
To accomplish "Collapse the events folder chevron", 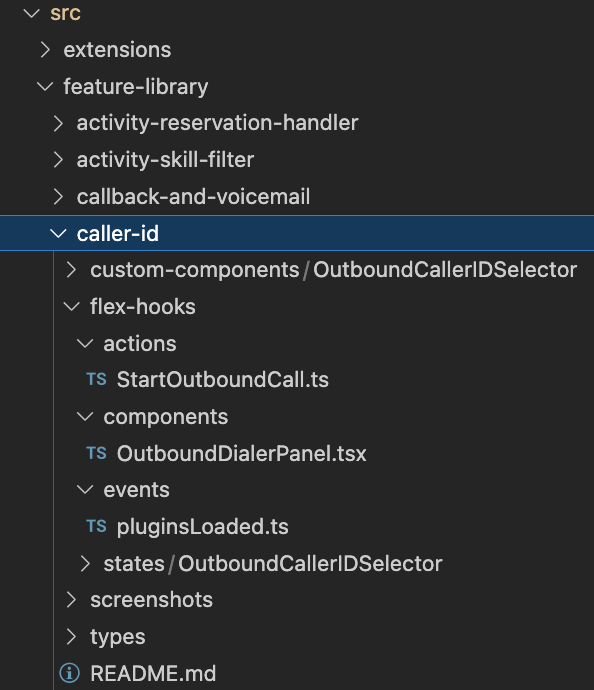I will [84, 490].
